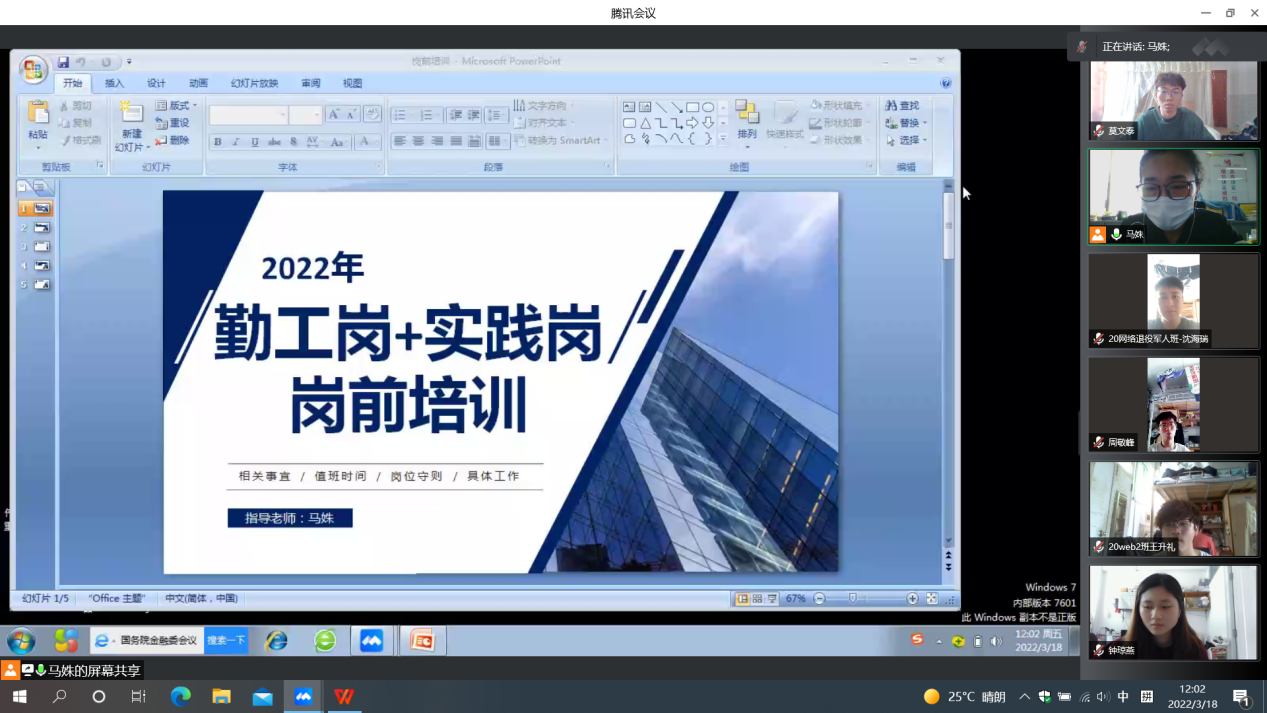Image resolution: width=1267 pixels, height=713 pixels.
Task: Click the Save icon in quick access toolbar
Action: (63, 62)
